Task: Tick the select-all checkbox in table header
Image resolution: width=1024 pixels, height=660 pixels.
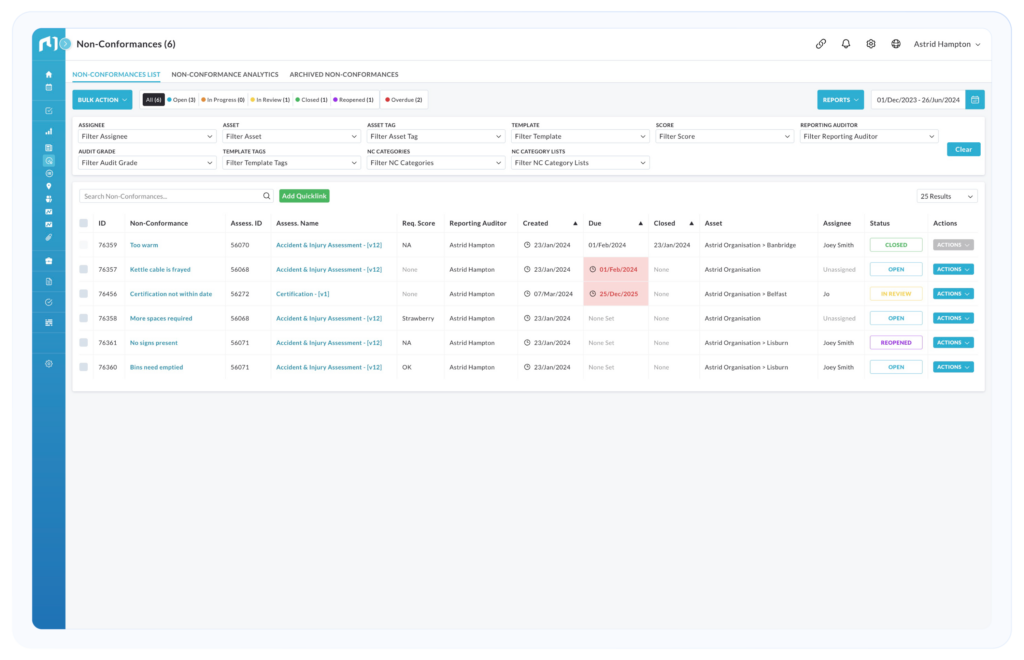Action: (x=84, y=223)
